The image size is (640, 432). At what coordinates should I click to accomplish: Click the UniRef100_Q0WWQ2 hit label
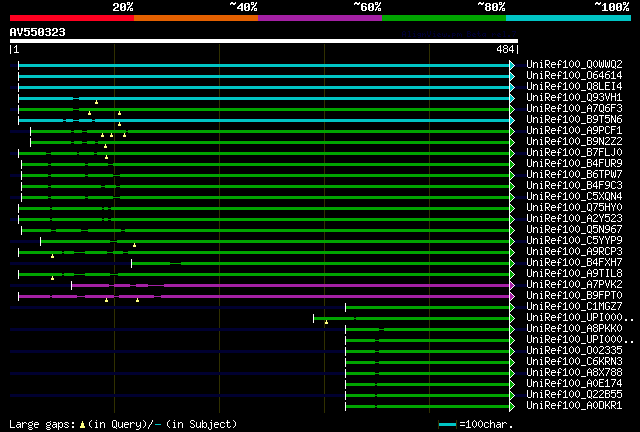coord(574,65)
